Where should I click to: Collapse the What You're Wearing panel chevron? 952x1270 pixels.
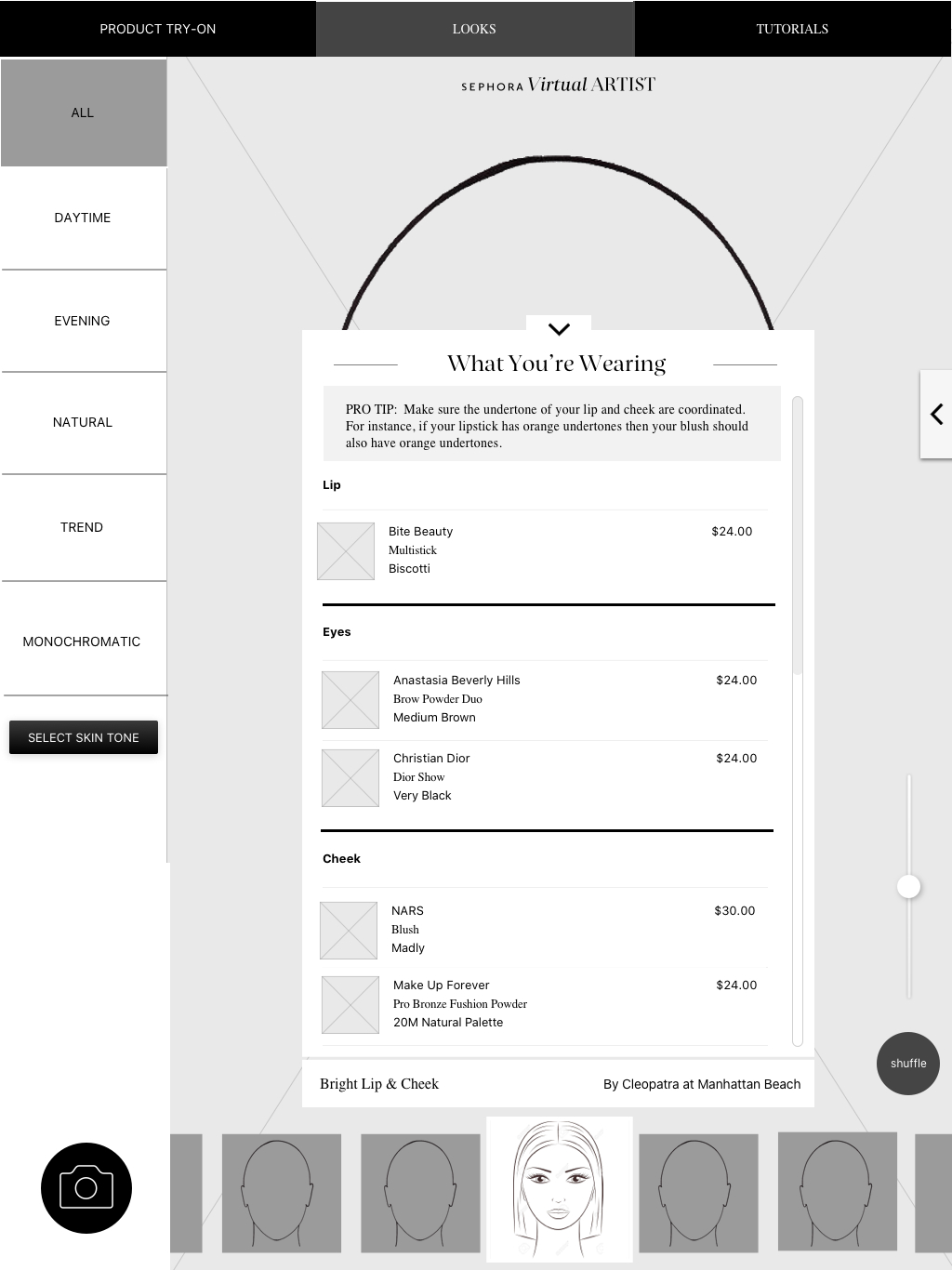pos(559,328)
